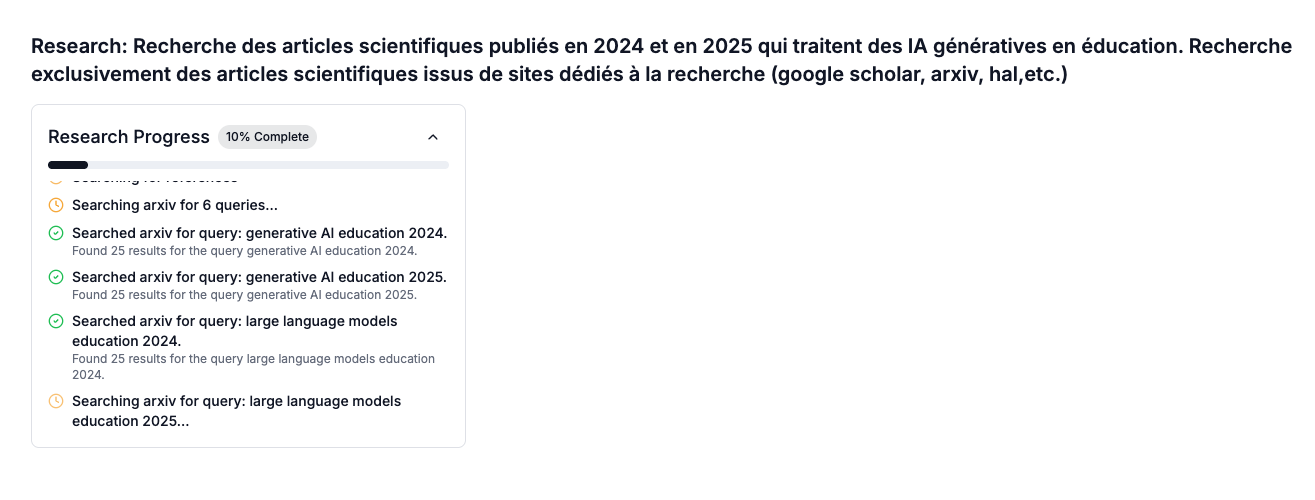Click the unfilled grey part of the progress bar
The width and height of the screenshot is (1315, 500).
(268, 164)
